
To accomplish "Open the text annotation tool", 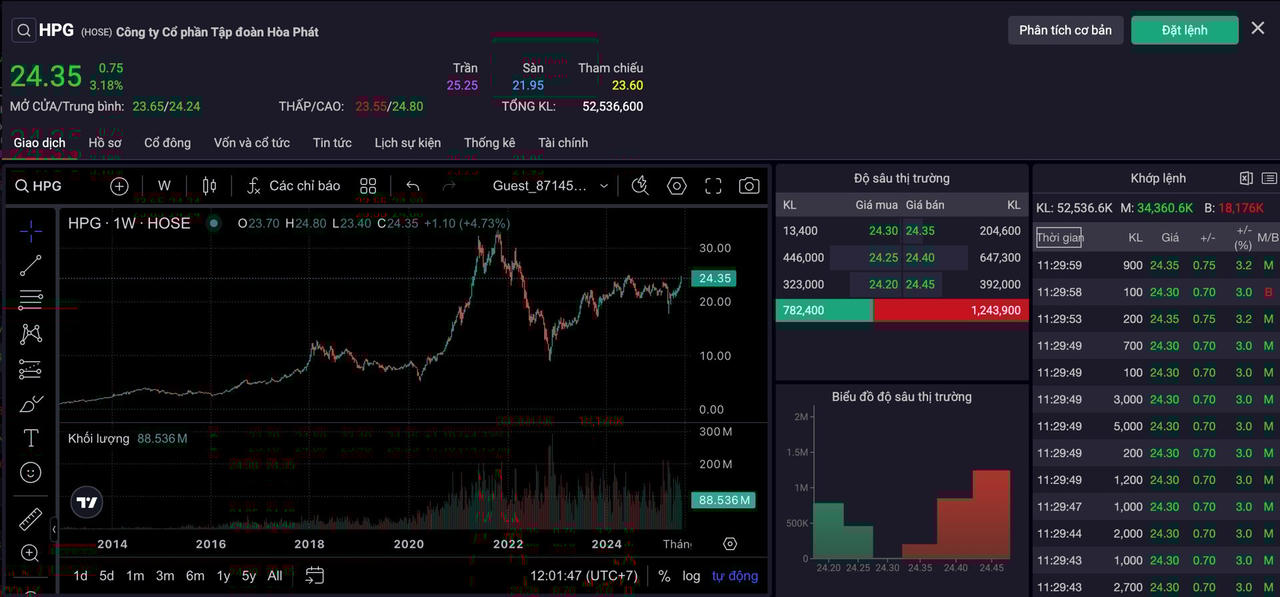I will [31, 438].
